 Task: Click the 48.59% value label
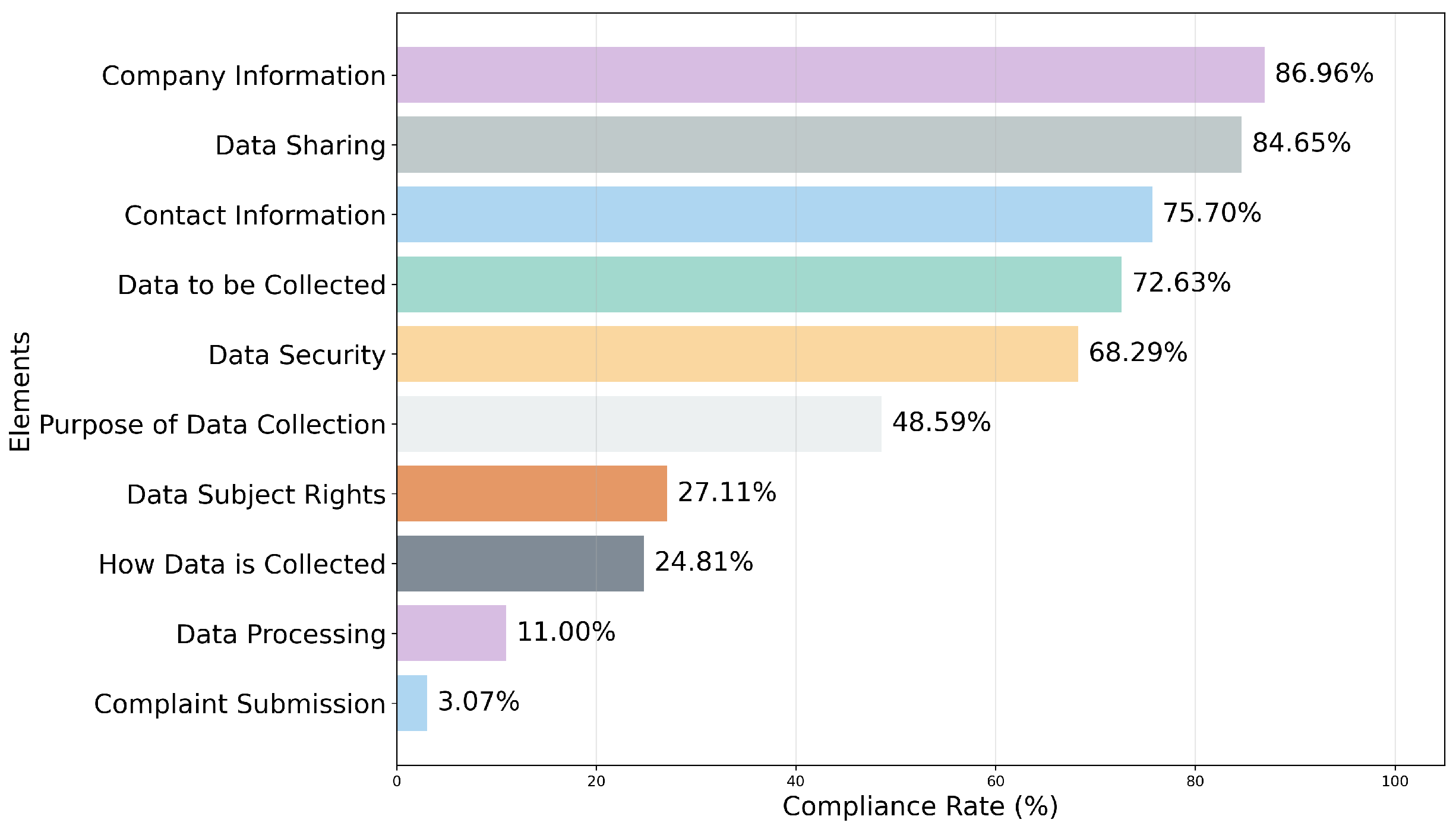942,422
